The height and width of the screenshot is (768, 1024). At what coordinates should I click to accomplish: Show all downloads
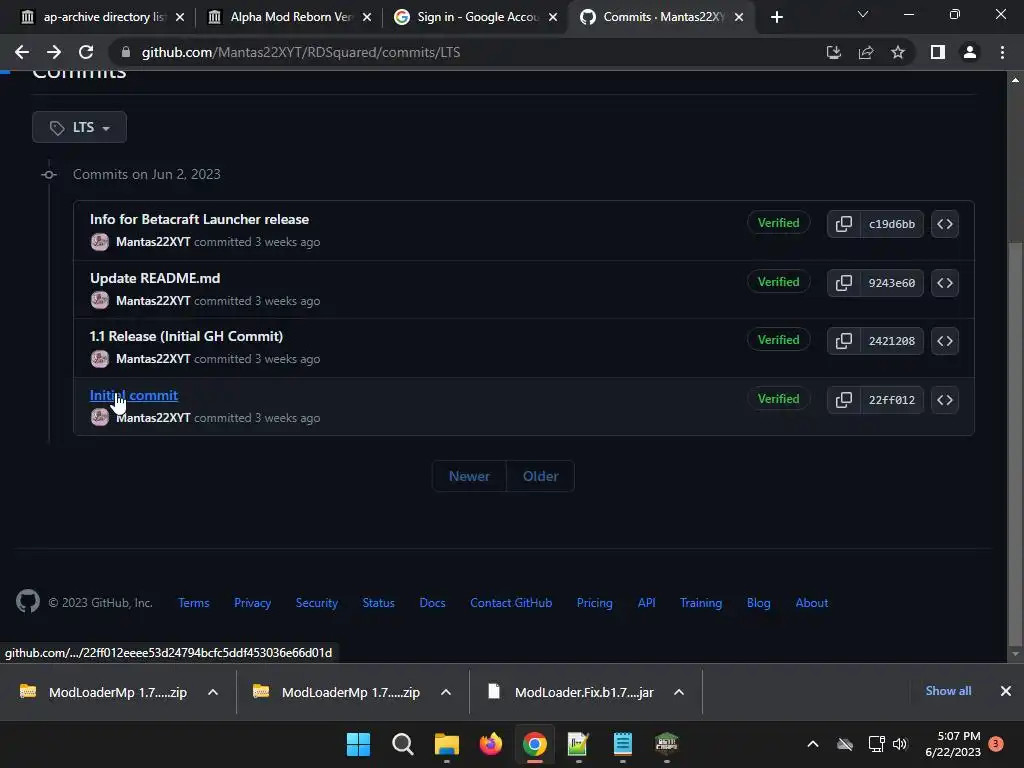(x=948, y=691)
